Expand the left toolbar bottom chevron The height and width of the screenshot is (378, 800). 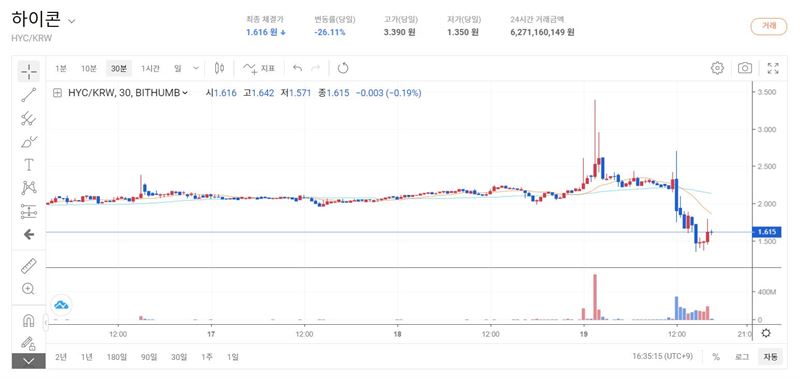click(x=29, y=361)
